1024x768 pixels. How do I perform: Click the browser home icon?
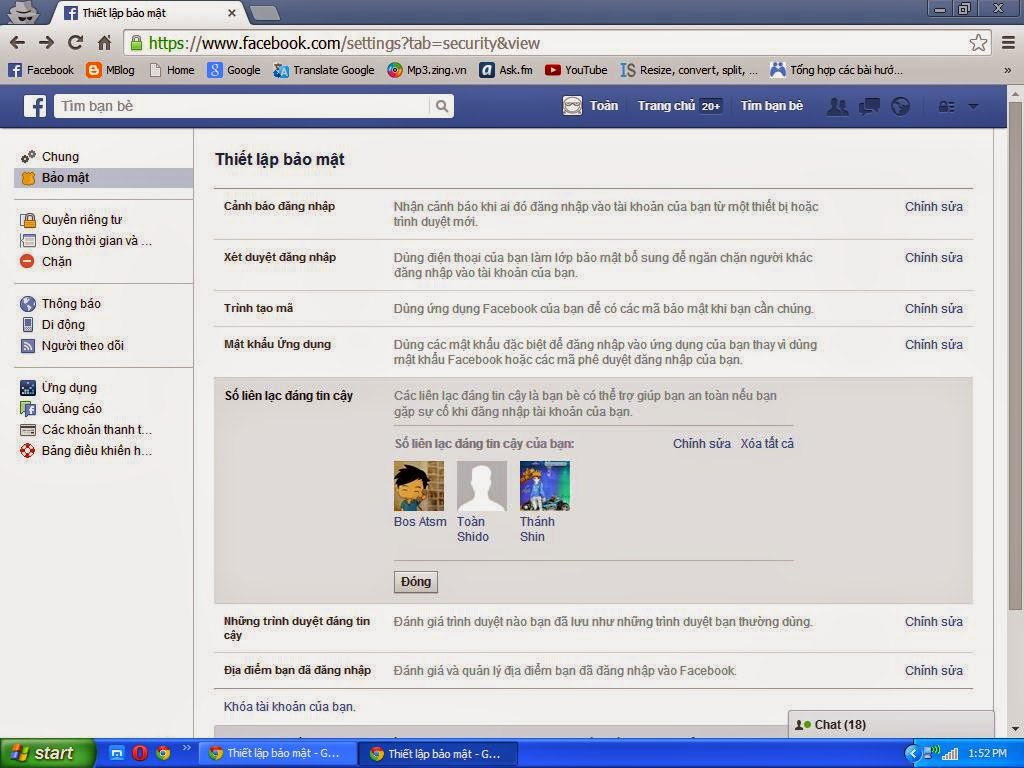(104, 43)
